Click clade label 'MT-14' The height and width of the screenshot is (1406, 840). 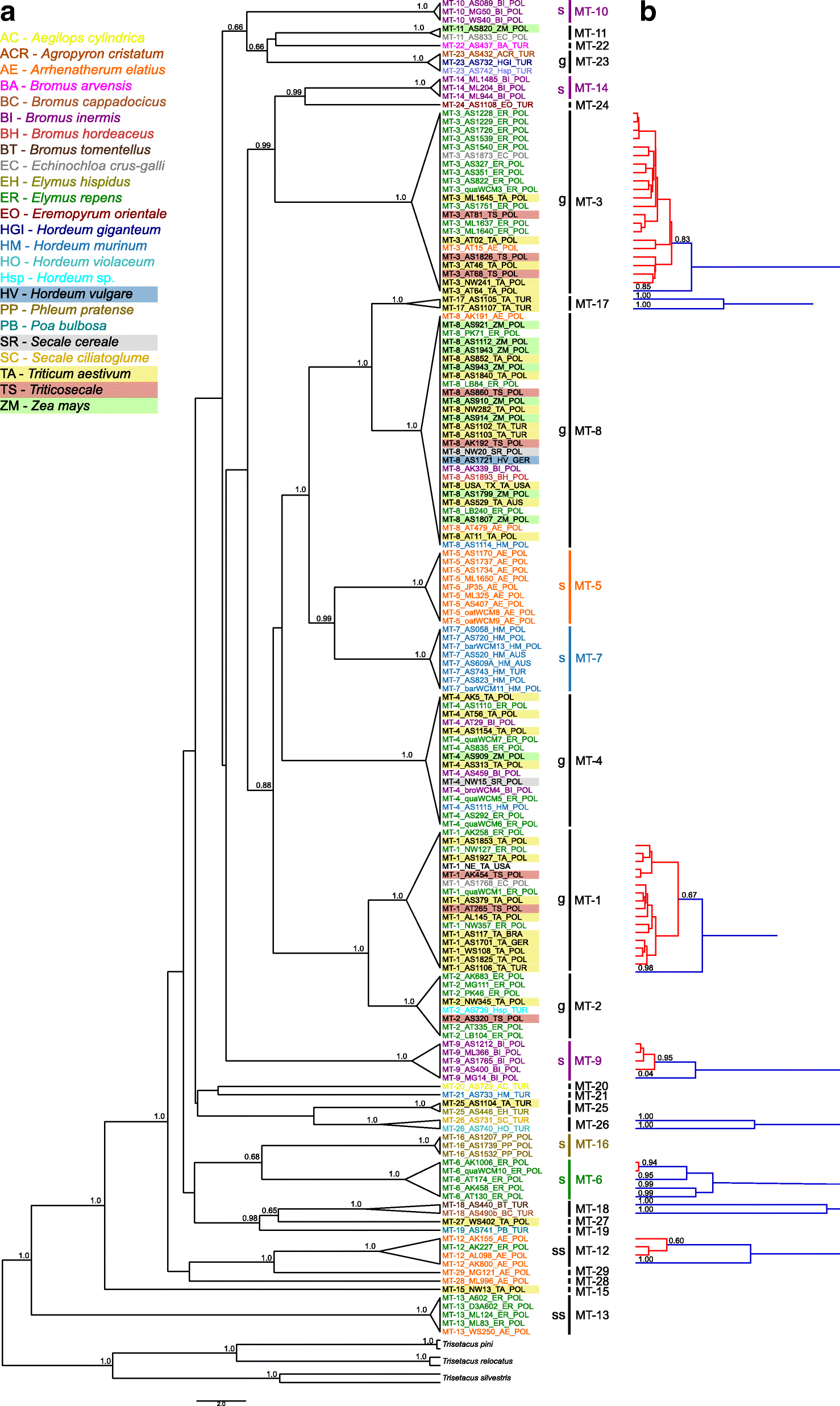click(x=591, y=88)
